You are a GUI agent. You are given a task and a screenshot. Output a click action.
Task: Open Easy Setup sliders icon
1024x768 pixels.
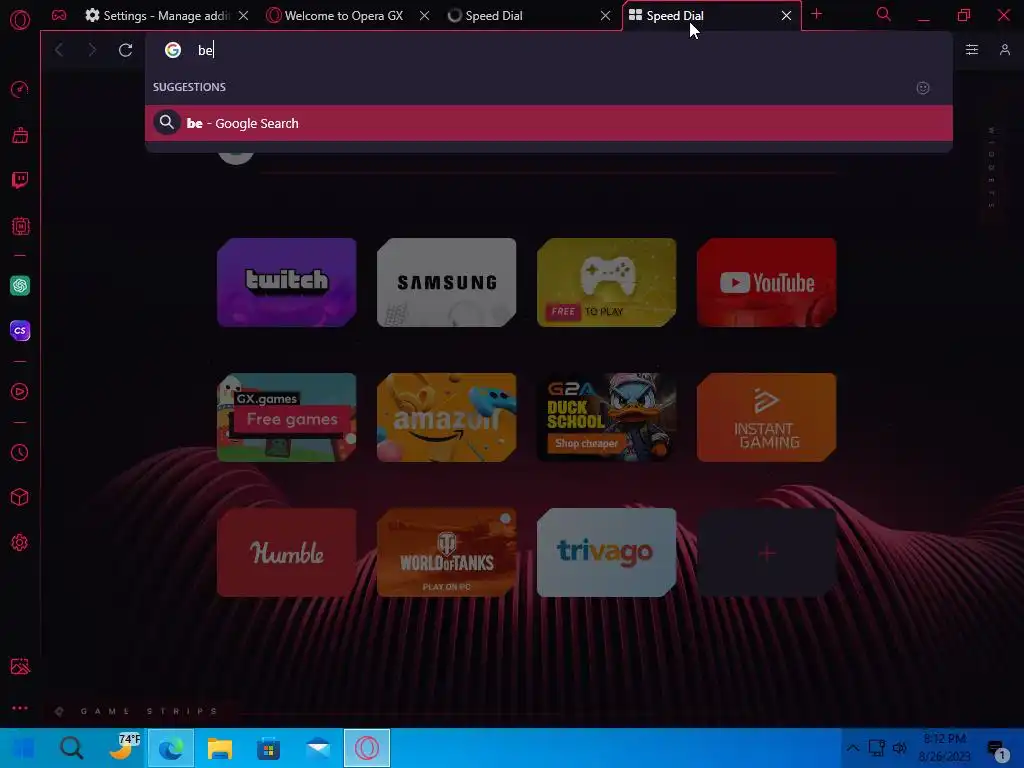tap(972, 50)
